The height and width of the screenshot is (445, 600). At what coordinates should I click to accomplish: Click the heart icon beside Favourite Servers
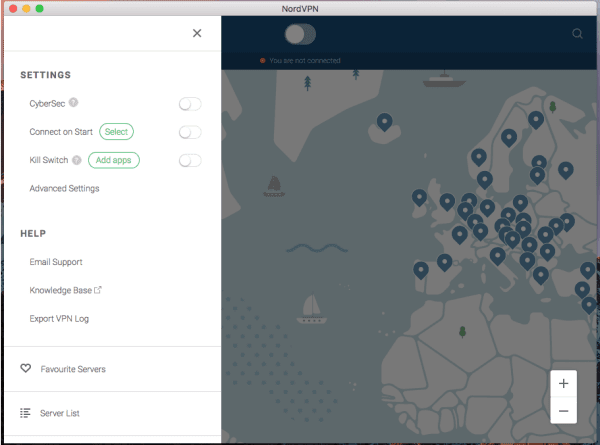(26, 368)
